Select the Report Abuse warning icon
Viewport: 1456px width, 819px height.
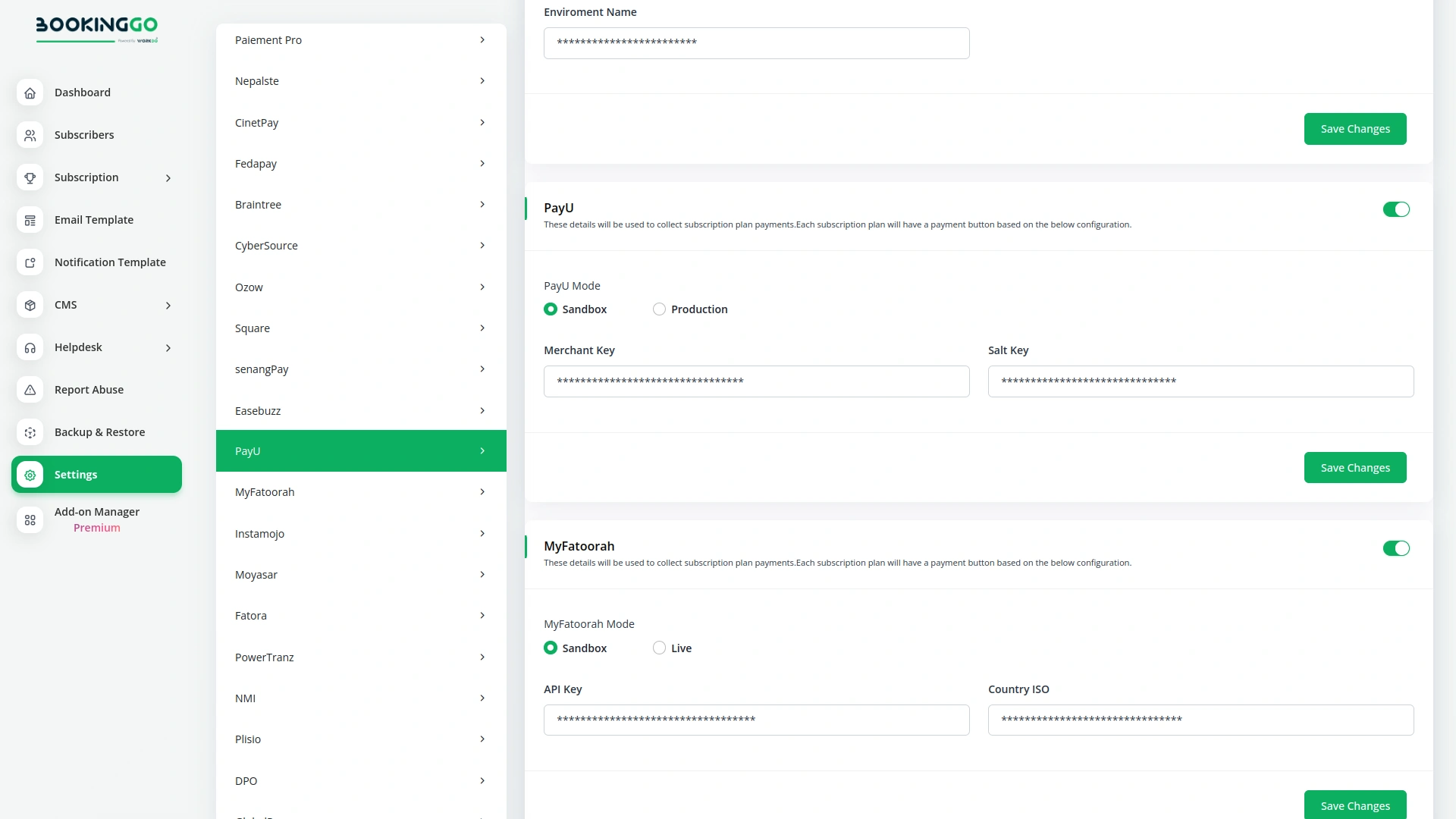[x=30, y=390]
